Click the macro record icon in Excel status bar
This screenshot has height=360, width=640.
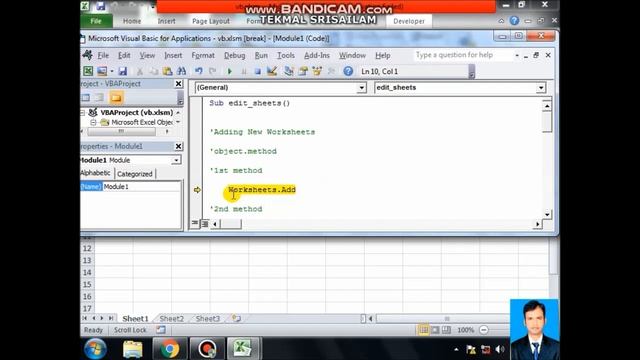tap(161, 329)
